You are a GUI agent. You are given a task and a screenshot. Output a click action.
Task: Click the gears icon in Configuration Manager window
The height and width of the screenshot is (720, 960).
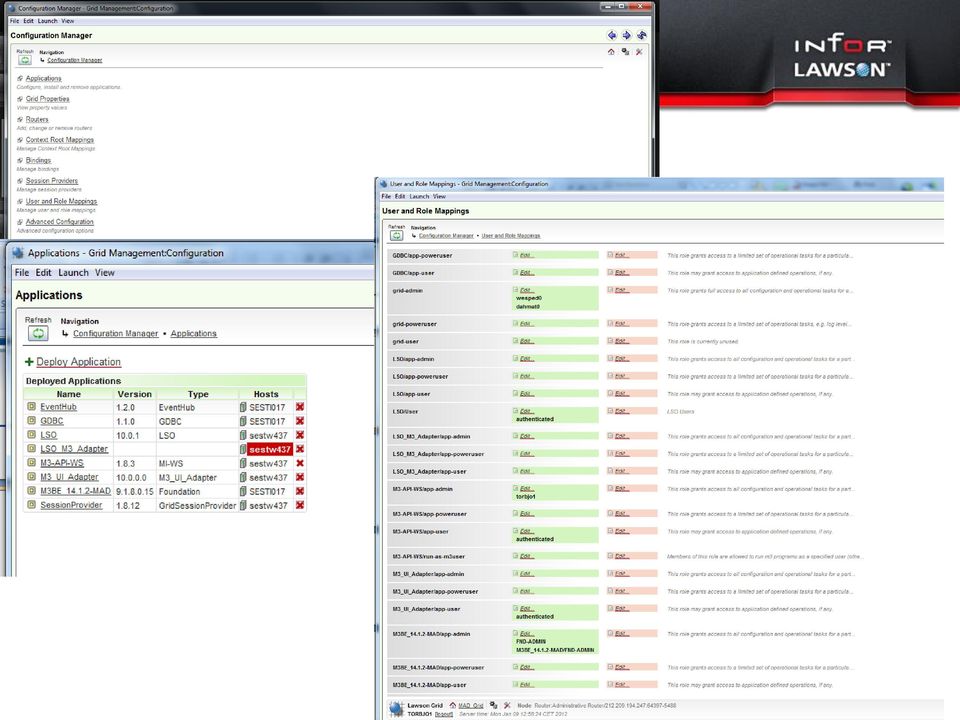(x=625, y=52)
